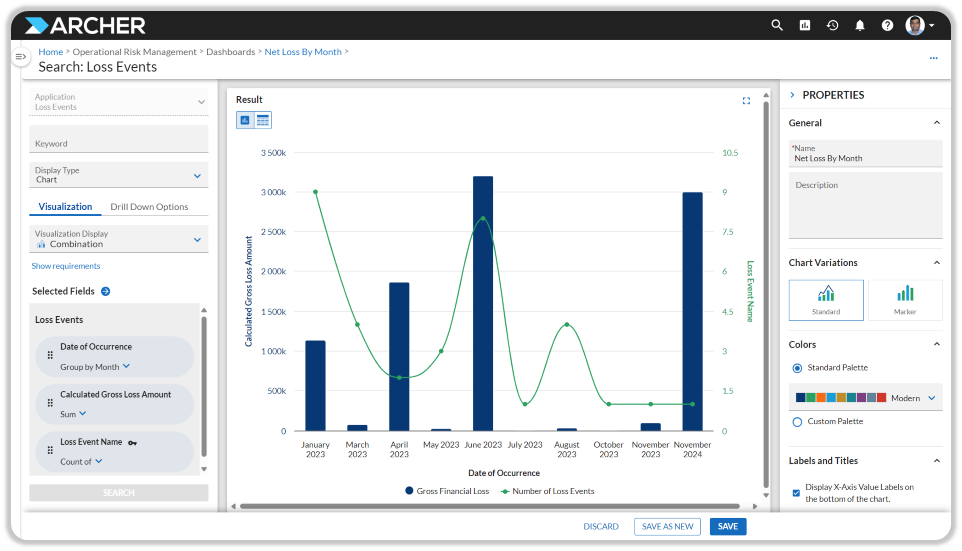The image size is (962, 551).
Task: Switch Result to table view icon
Action: pyautogui.click(x=262, y=120)
